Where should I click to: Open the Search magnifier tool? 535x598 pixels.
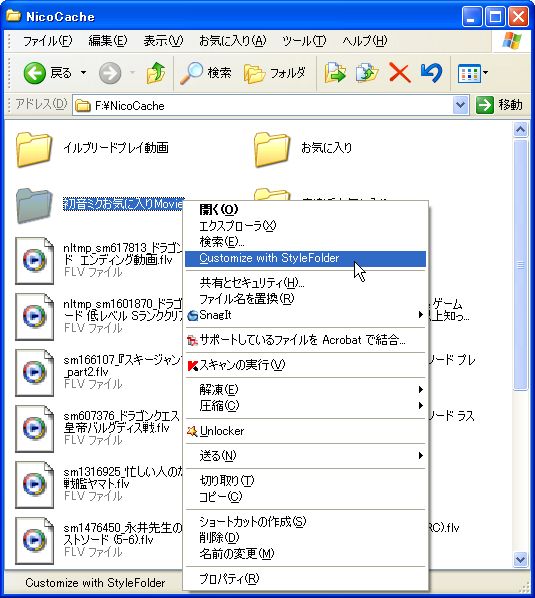tap(206, 72)
